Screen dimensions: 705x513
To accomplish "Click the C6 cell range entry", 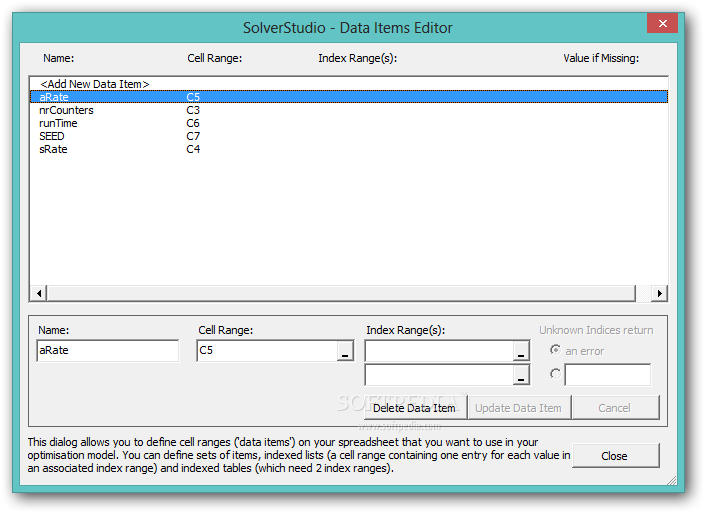I will click(193, 123).
